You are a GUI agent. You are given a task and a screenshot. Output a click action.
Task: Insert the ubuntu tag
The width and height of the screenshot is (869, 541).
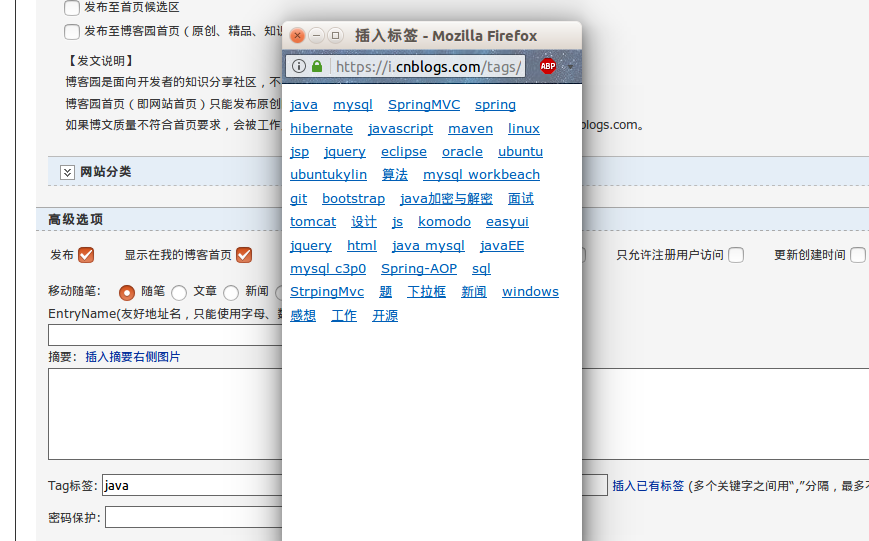click(x=520, y=152)
